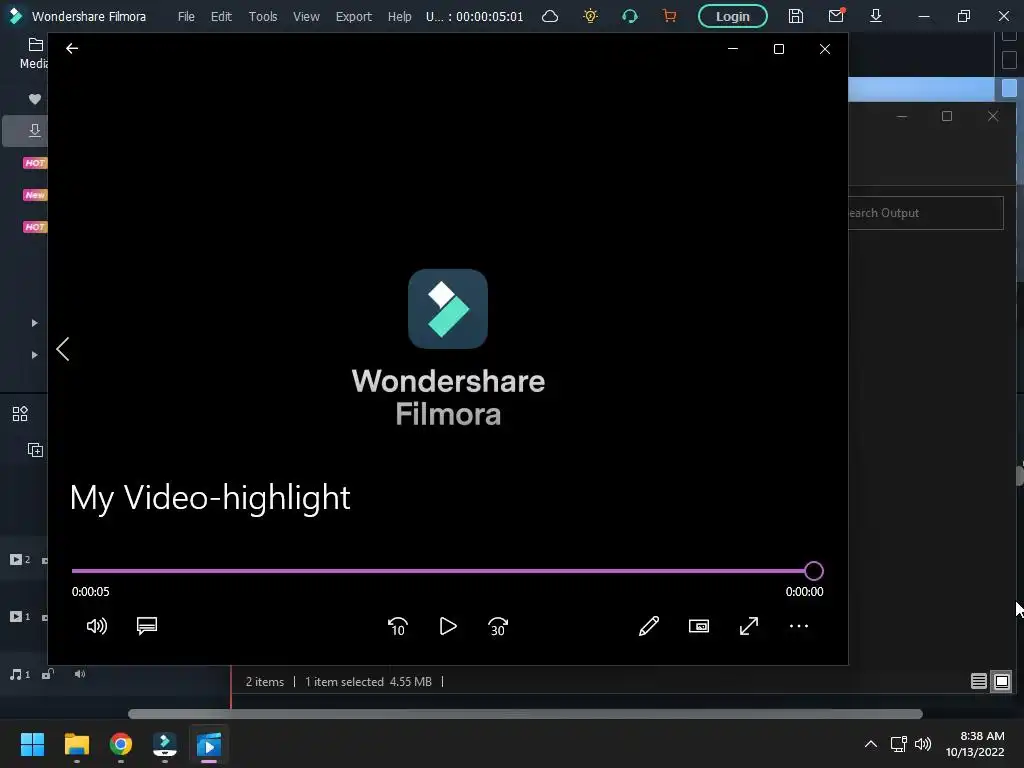Open the View menu
The image size is (1024, 768).
click(x=306, y=16)
